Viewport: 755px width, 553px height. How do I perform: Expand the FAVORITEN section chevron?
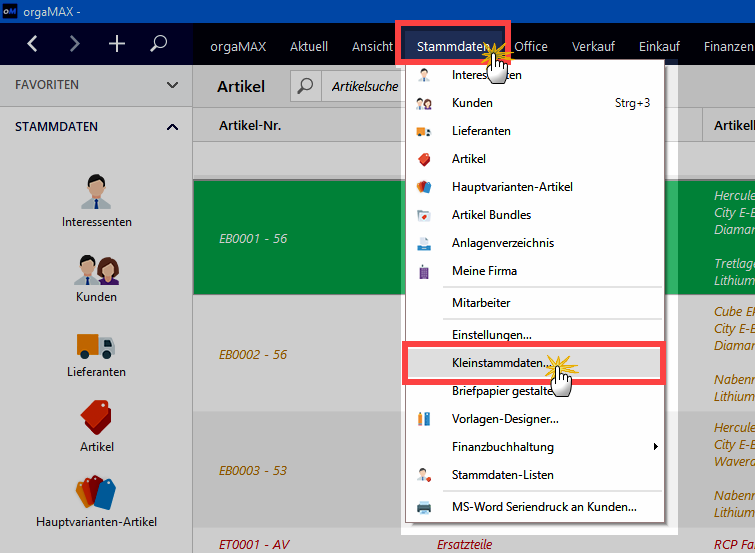point(172,85)
